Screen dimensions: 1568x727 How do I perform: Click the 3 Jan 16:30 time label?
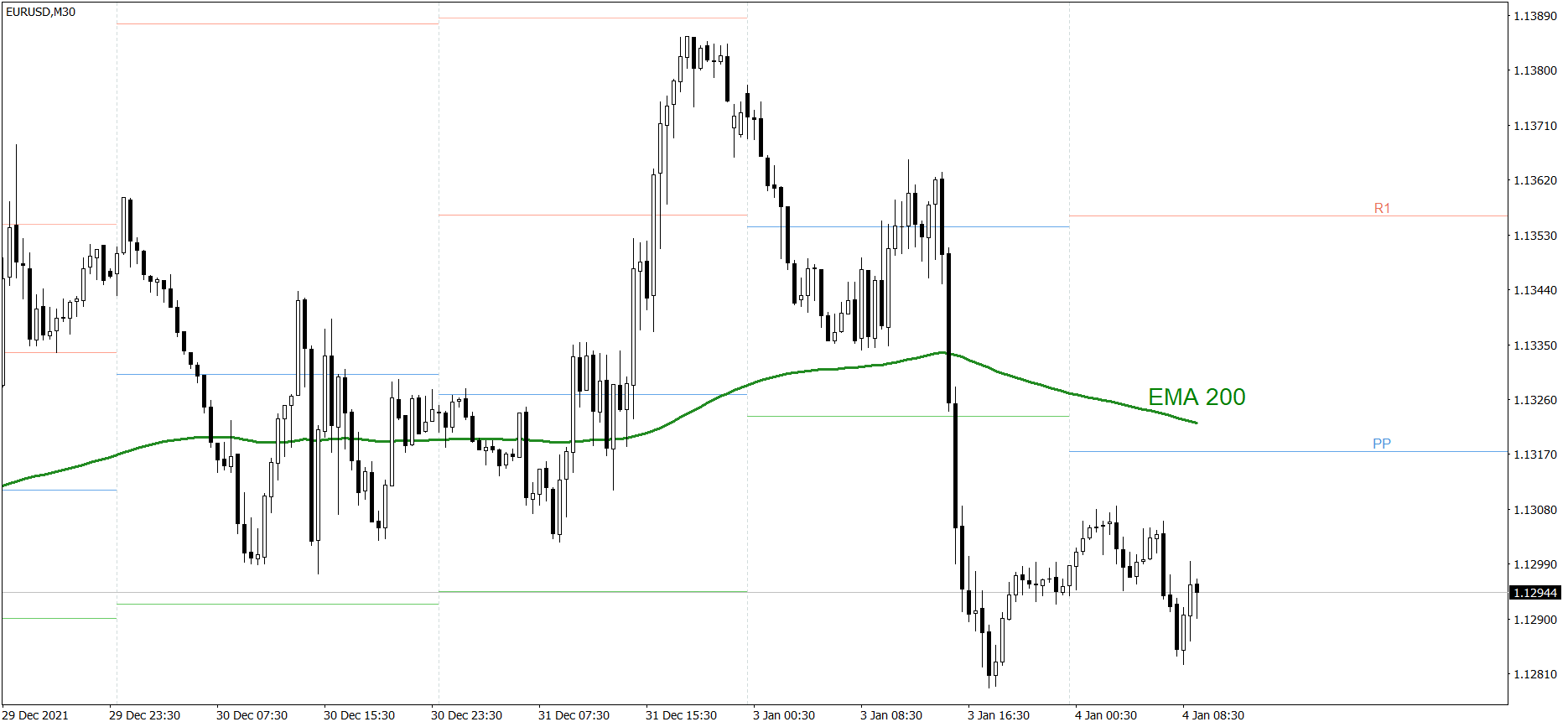point(999,715)
